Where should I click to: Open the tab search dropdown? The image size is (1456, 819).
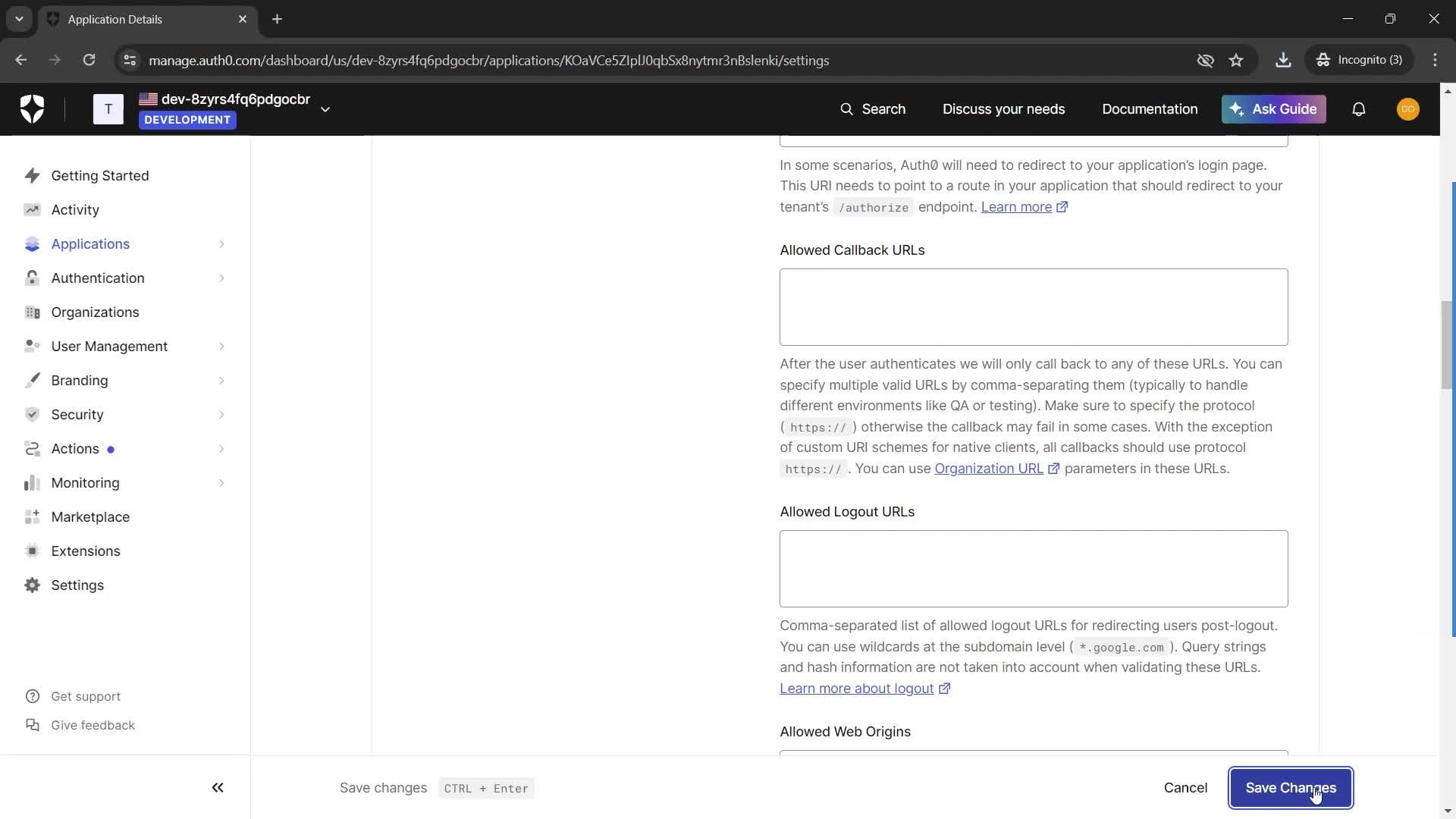(x=19, y=19)
